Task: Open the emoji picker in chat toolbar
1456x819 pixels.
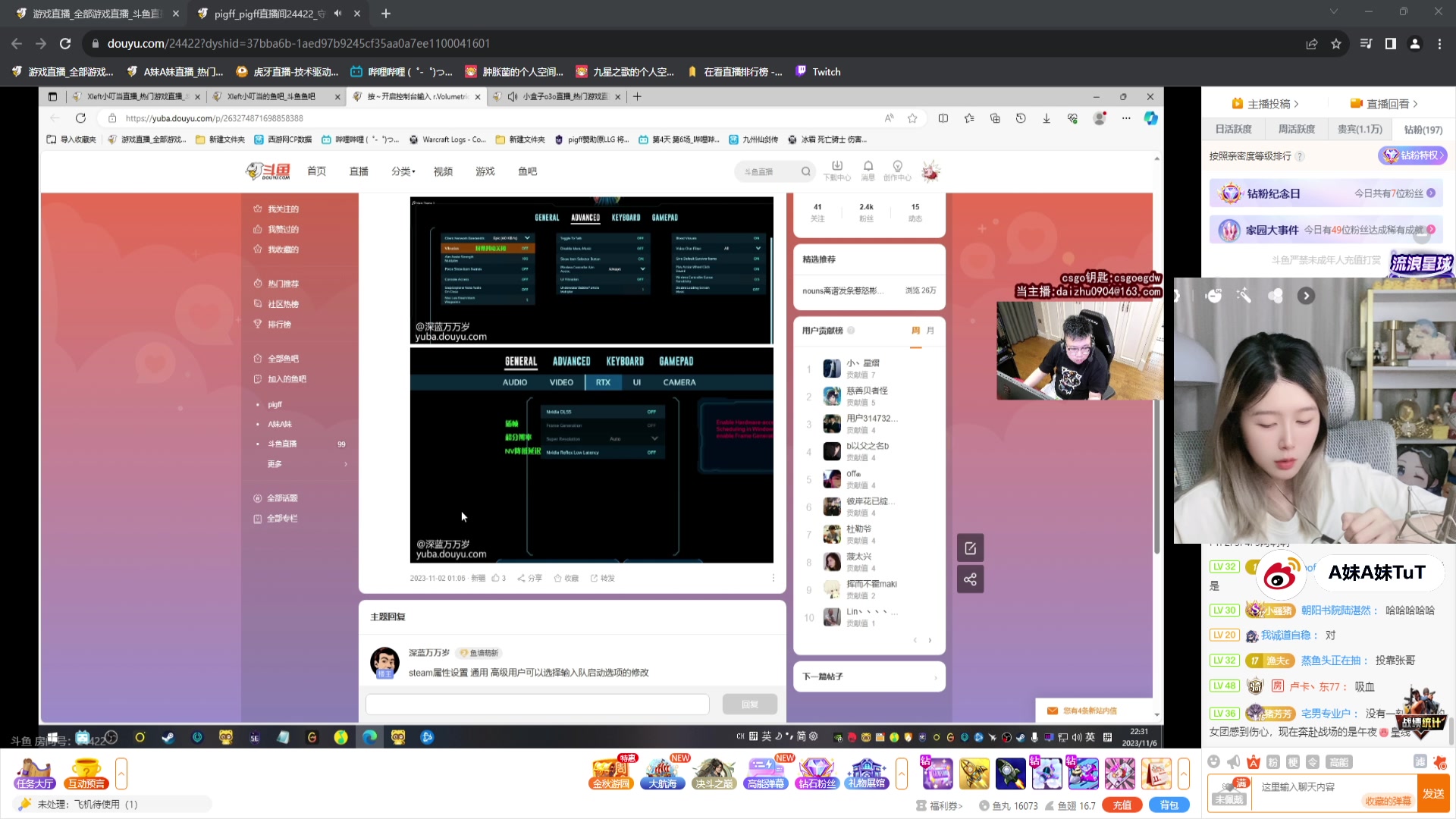Action: tap(1213, 762)
